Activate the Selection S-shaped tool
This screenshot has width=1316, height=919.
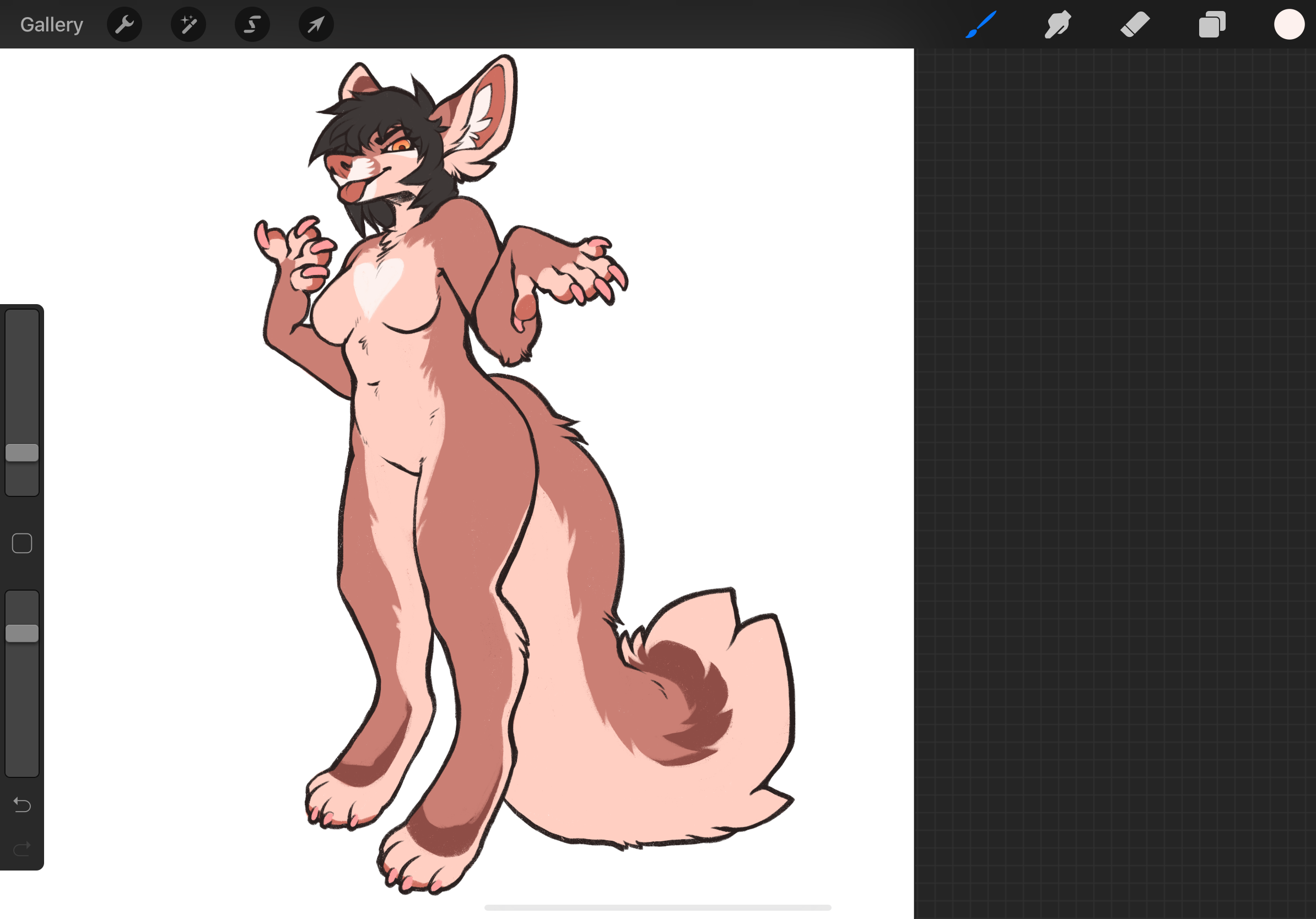[x=252, y=25]
